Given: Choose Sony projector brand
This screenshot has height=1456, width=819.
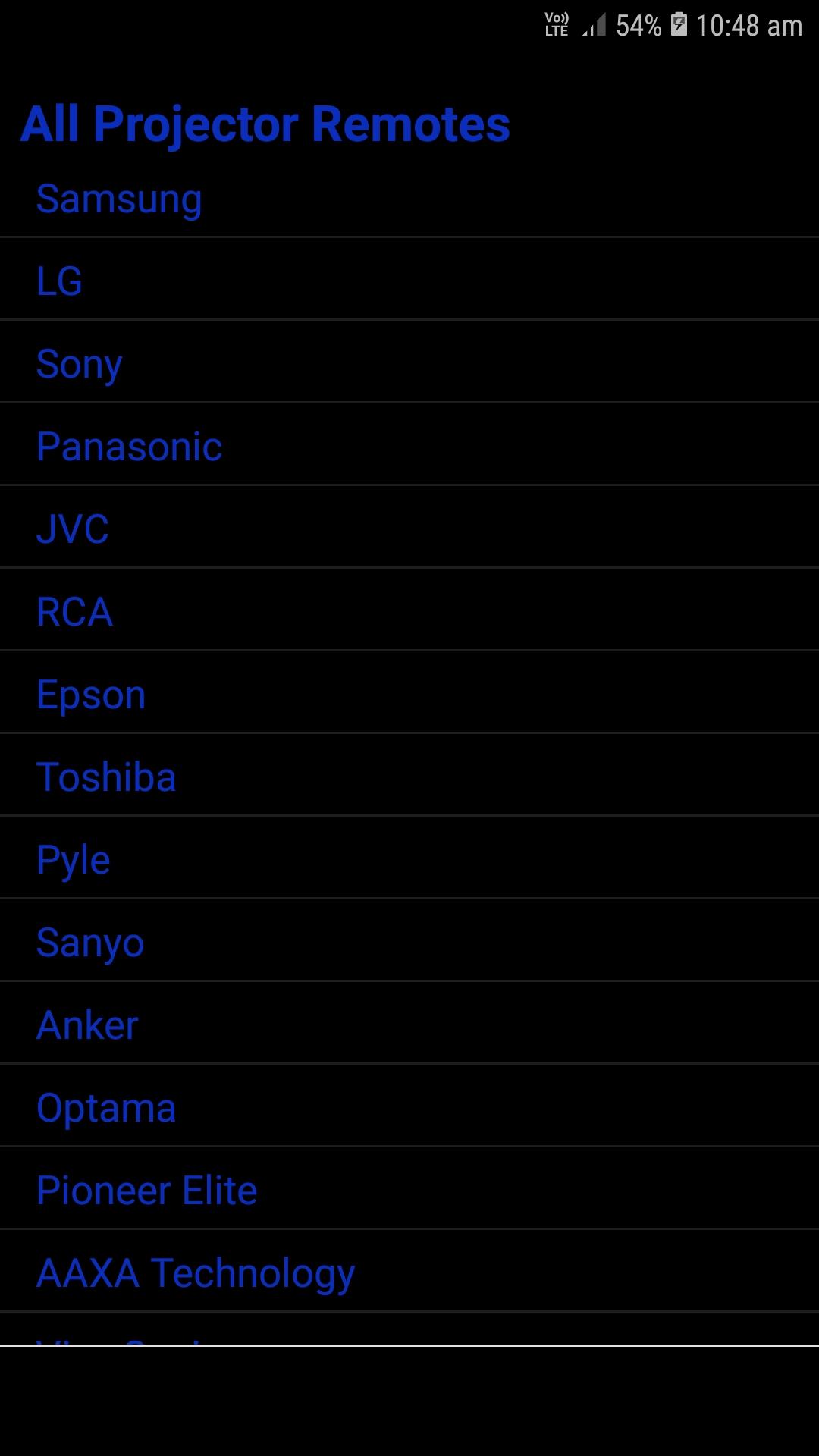Looking at the screenshot, I should click(409, 362).
